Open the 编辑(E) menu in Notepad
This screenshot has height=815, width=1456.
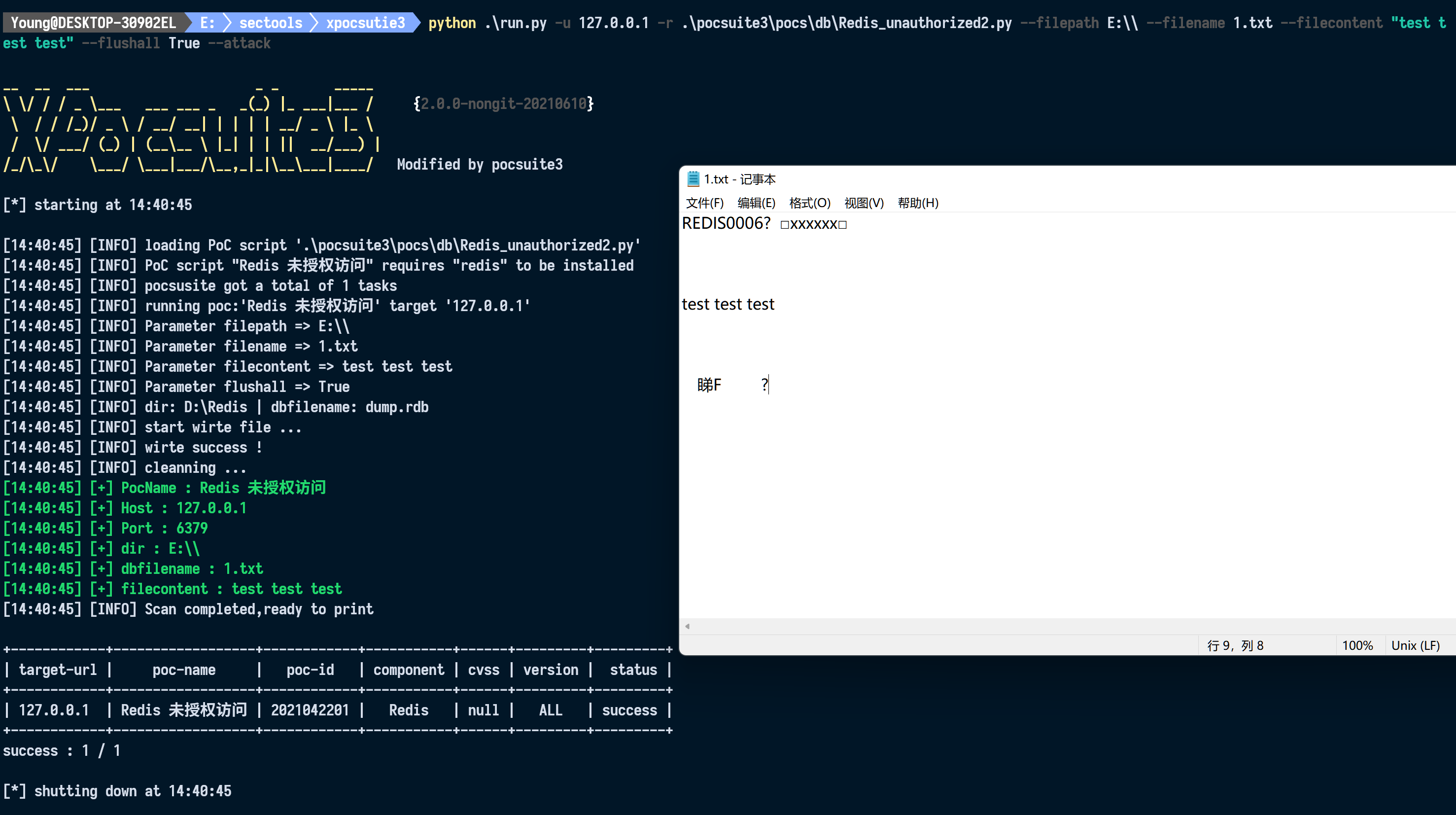pyautogui.click(x=756, y=203)
